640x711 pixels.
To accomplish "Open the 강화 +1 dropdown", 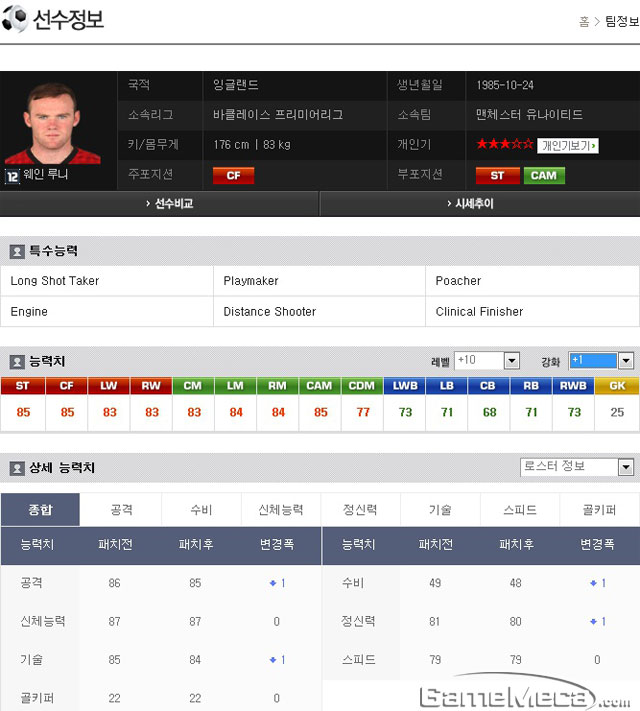I will point(601,361).
